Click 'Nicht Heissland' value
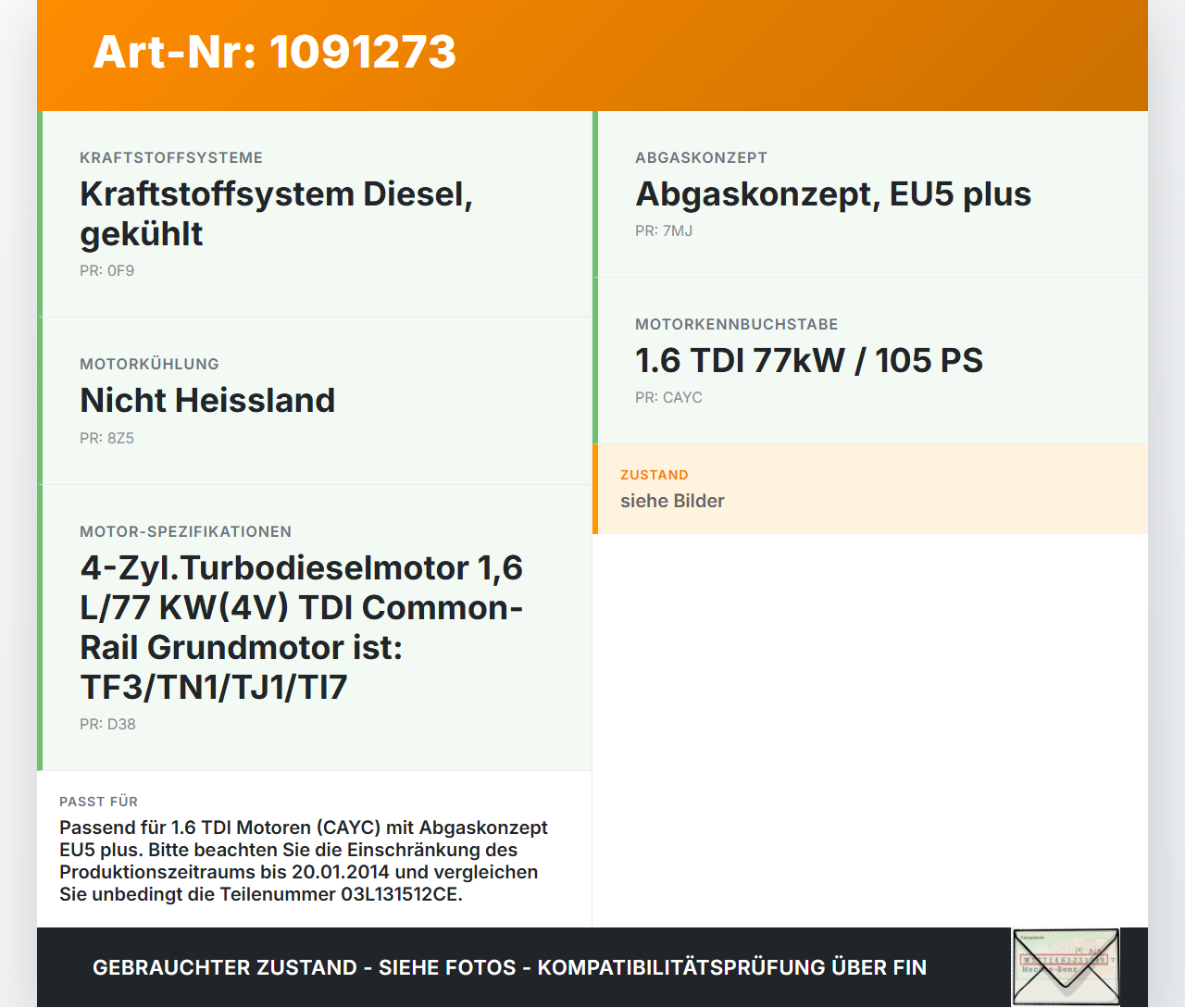The width and height of the screenshot is (1185, 1008). 207,401
